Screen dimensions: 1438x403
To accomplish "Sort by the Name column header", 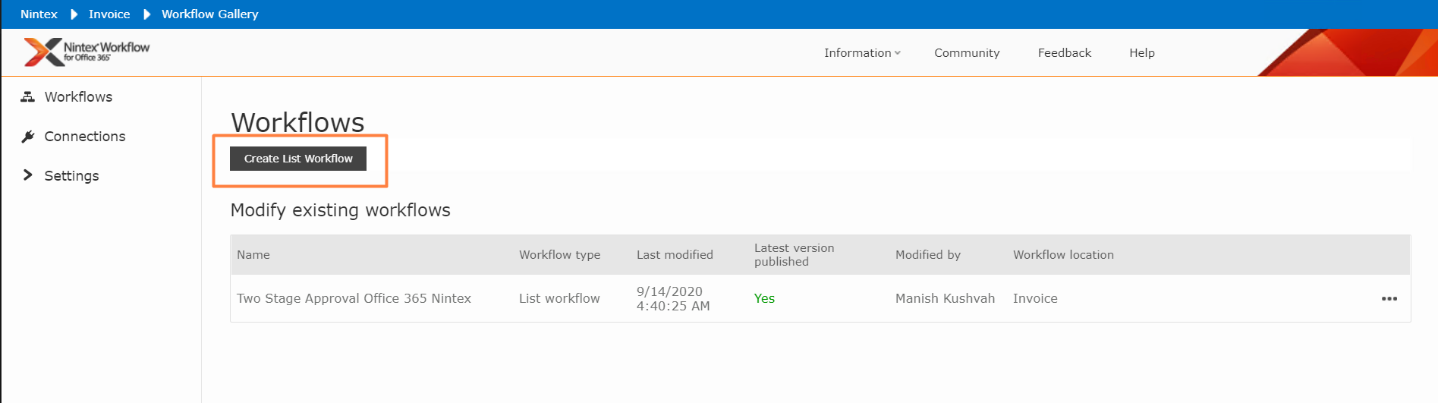I will [x=253, y=255].
